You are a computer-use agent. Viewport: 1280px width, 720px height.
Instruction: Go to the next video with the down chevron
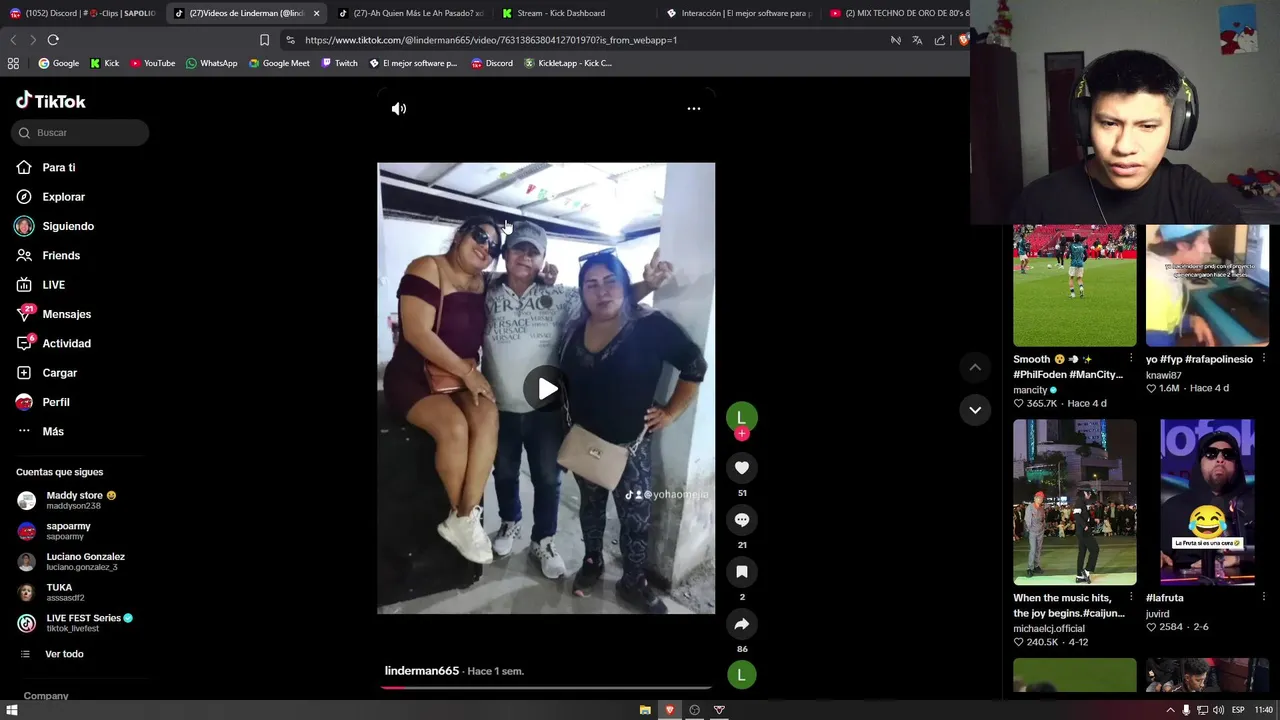click(975, 410)
